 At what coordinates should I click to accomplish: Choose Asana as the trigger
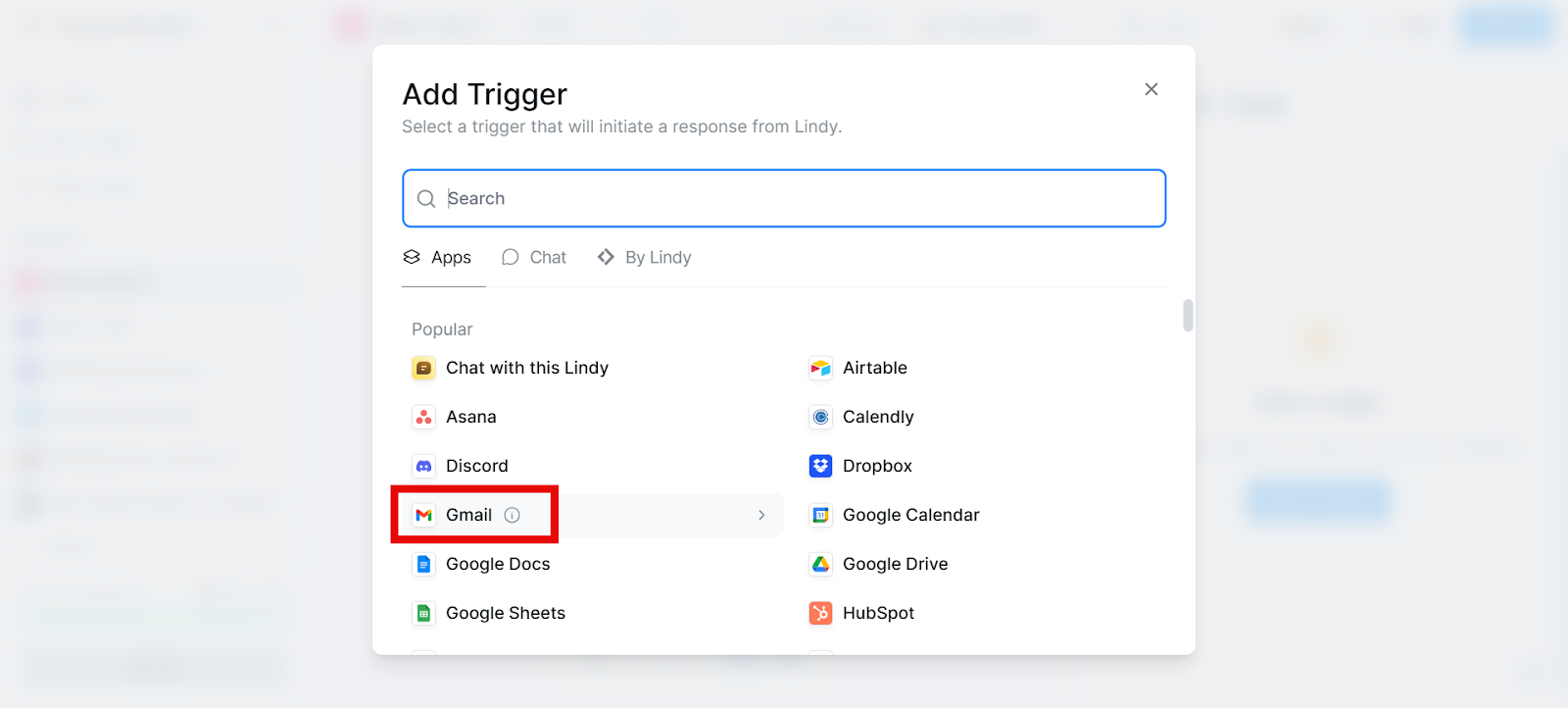tap(471, 417)
